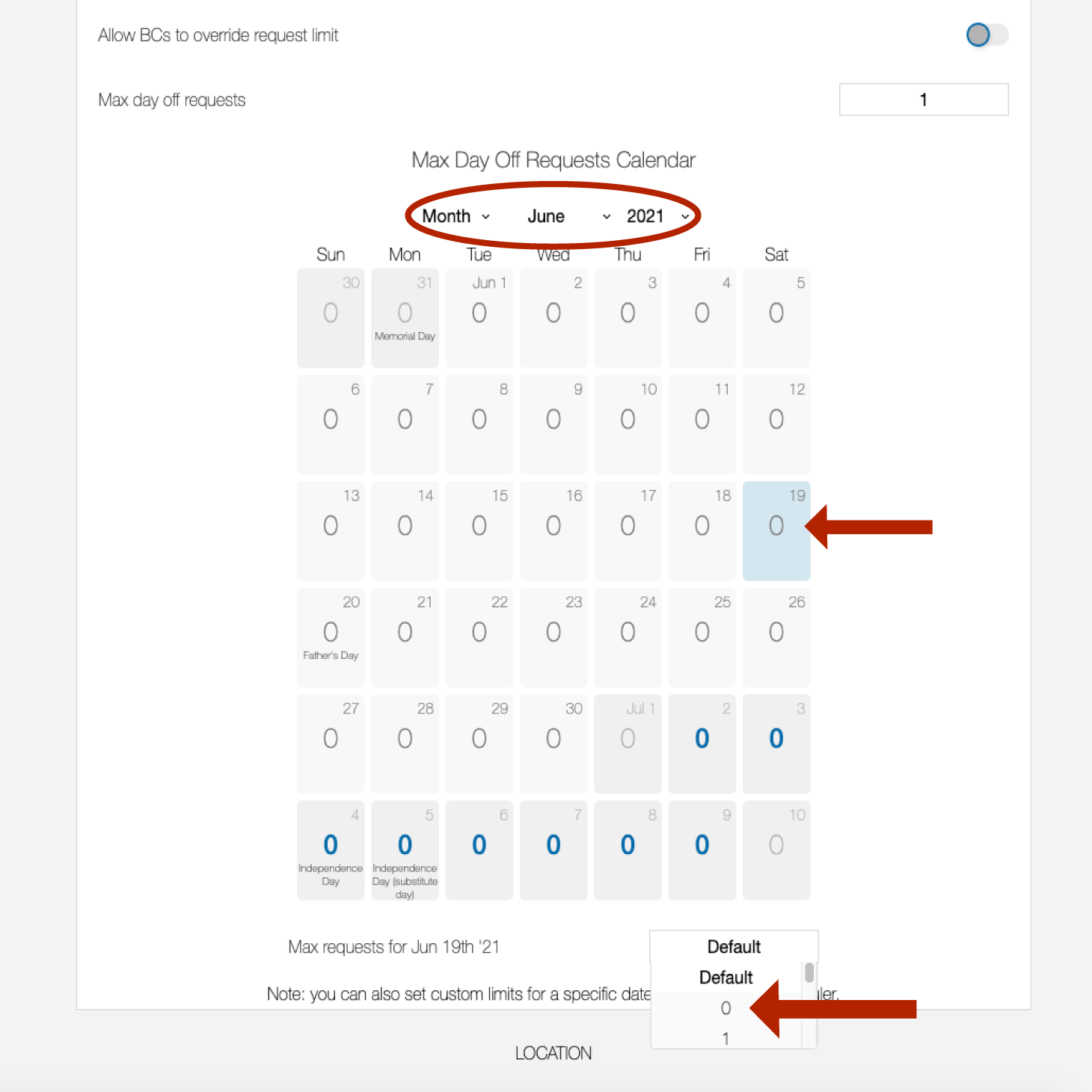Choose 0 in the max requests list

[x=726, y=1008]
